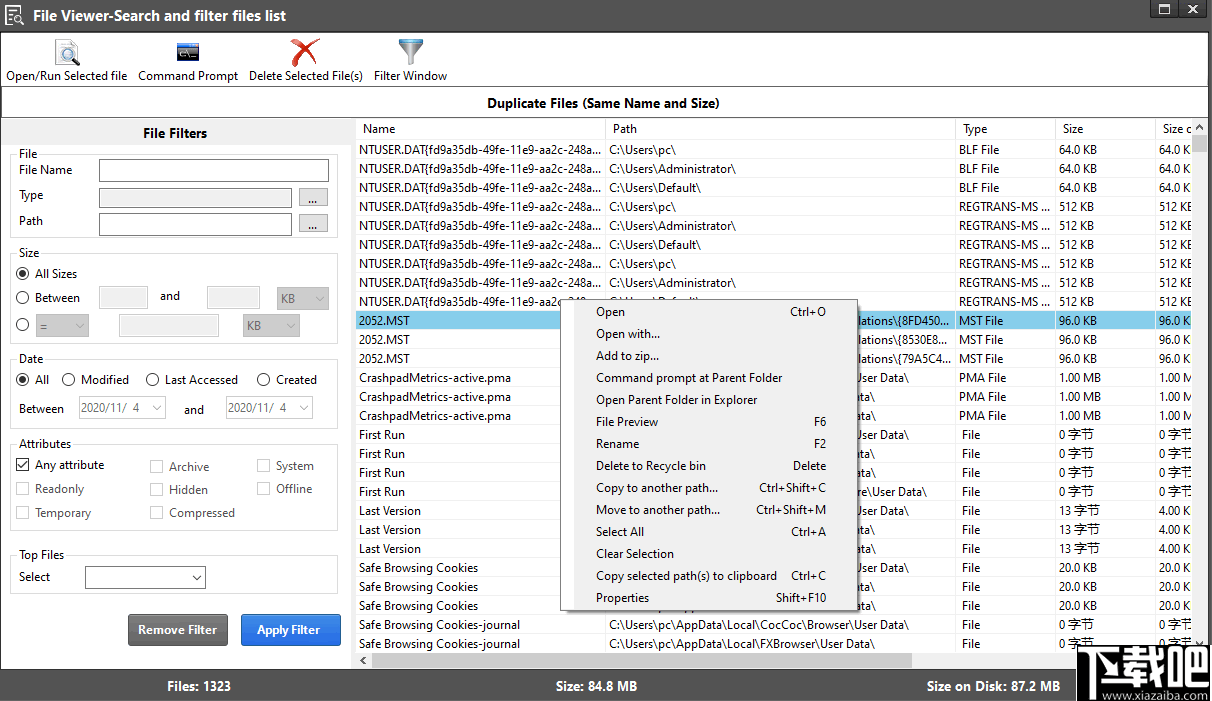Click the Remove Filter button
The image size is (1212, 701).
tap(178, 630)
